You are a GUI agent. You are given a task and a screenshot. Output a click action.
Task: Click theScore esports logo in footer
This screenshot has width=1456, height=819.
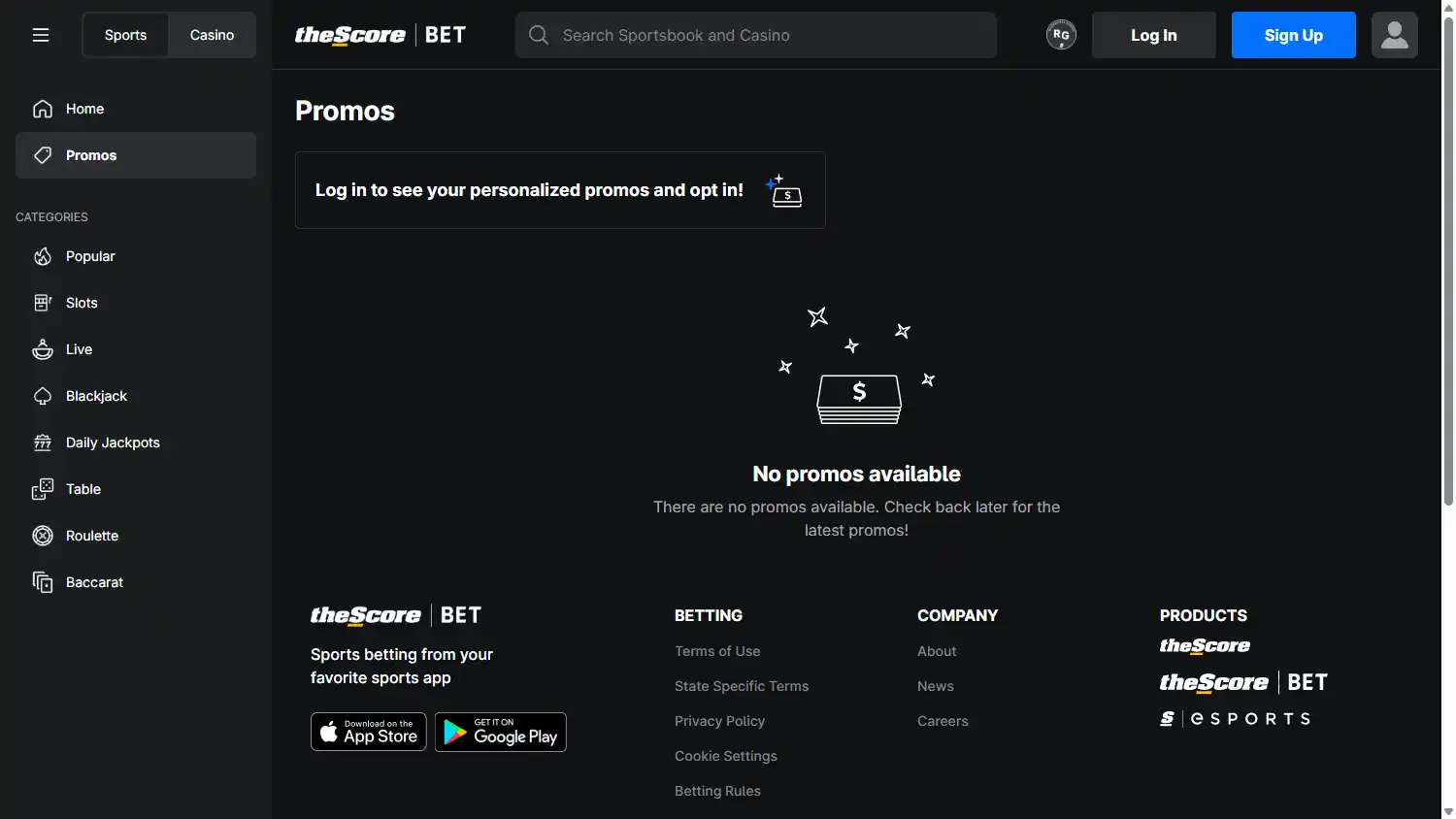pyautogui.click(x=1236, y=719)
